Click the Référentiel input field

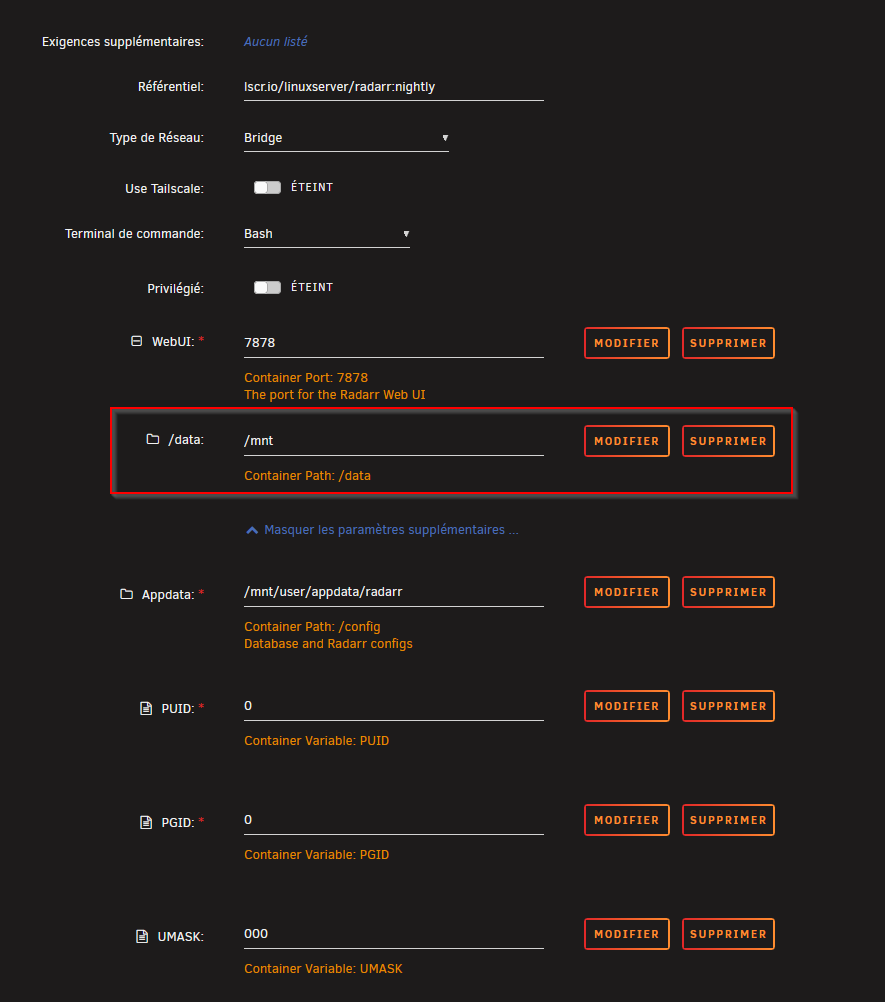point(394,88)
